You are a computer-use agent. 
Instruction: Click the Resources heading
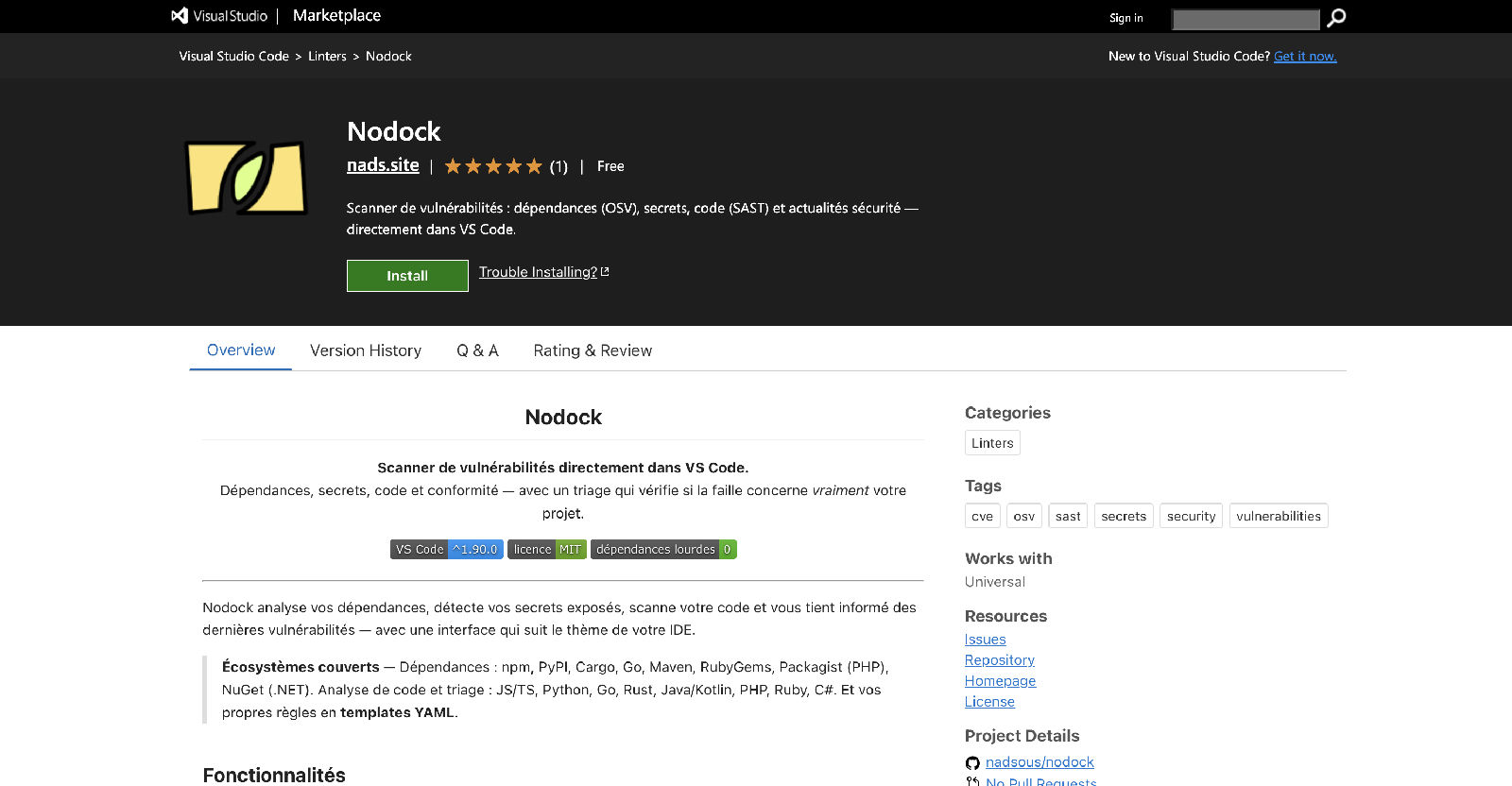(x=1005, y=616)
